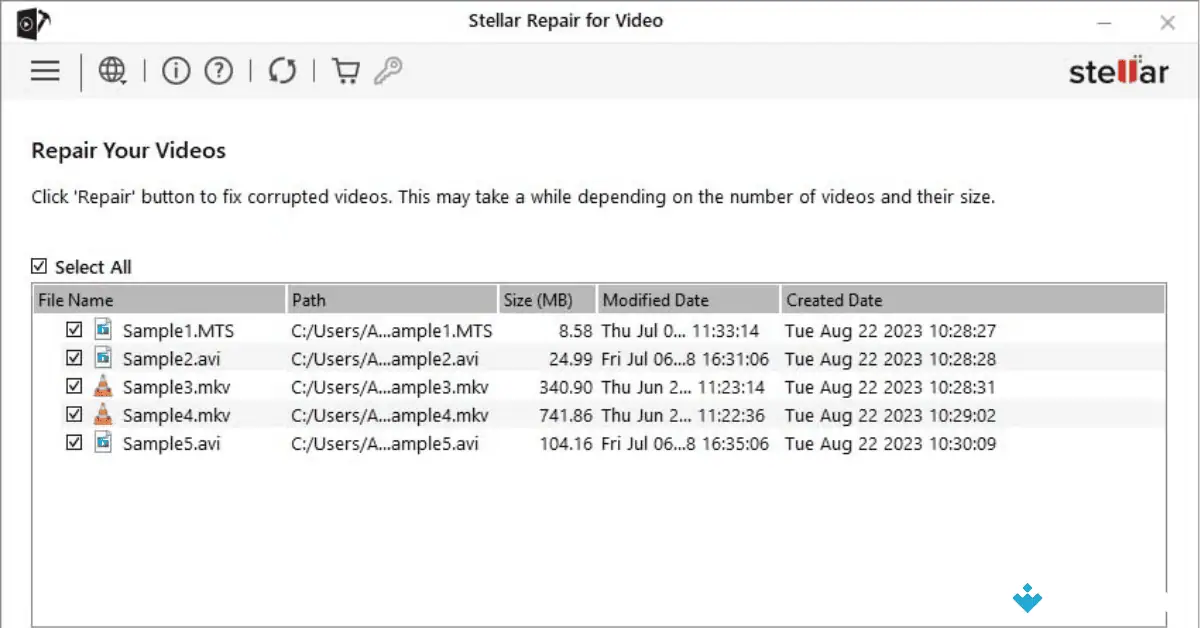This screenshot has width=1200, height=628.
Task: Click the Sample1.MTS file name
Action: pyautogui.click(x=178, y=330)
